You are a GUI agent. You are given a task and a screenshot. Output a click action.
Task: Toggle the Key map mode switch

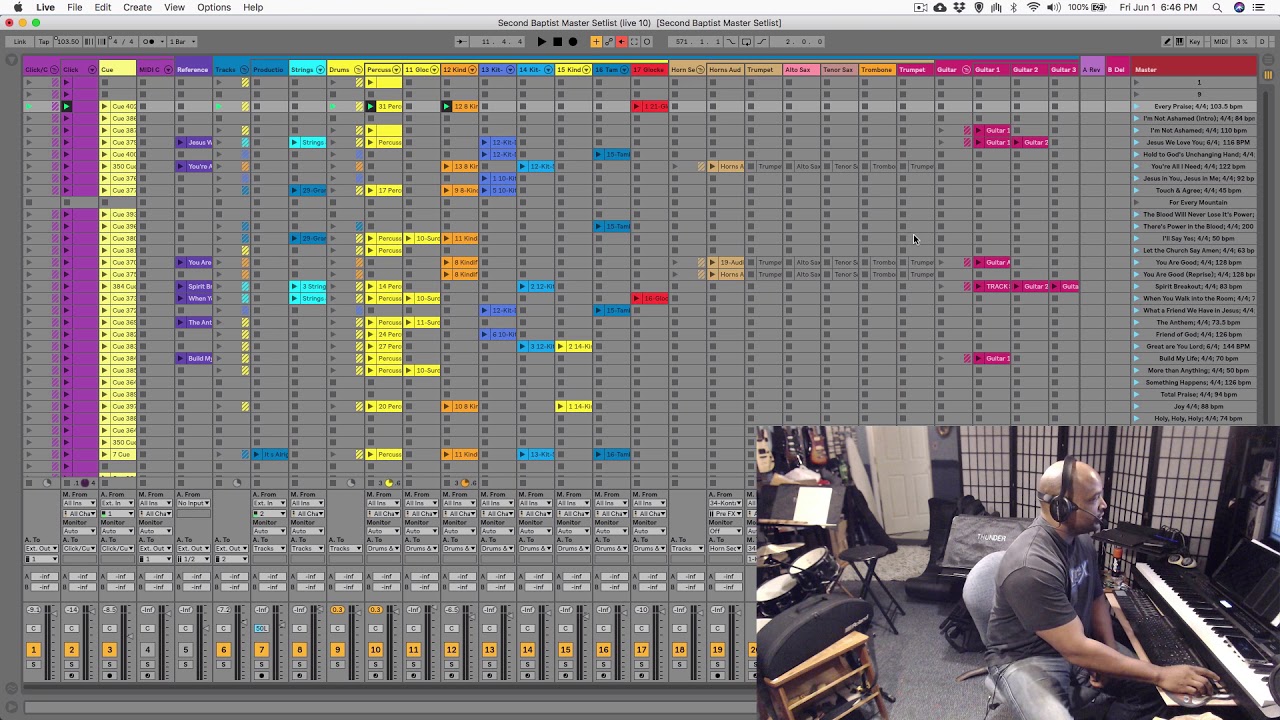click(1194, 42)
